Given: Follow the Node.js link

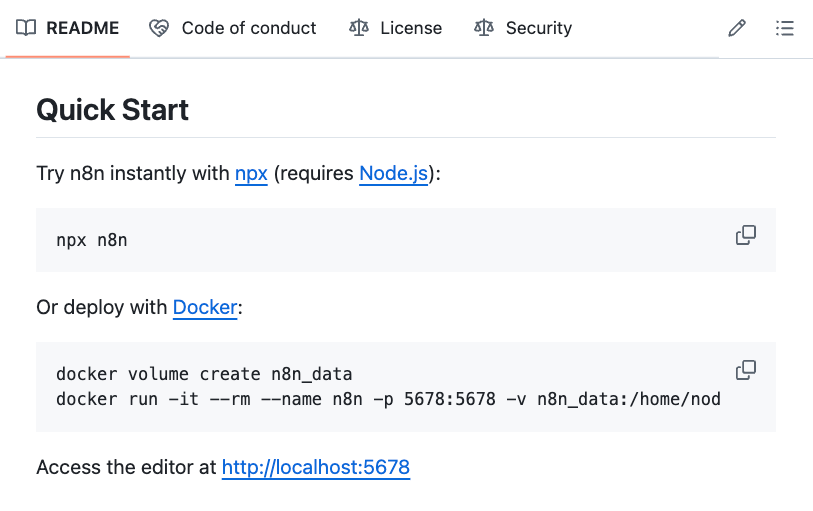Looking at the screenshot, I should click(x=394, y=174).
